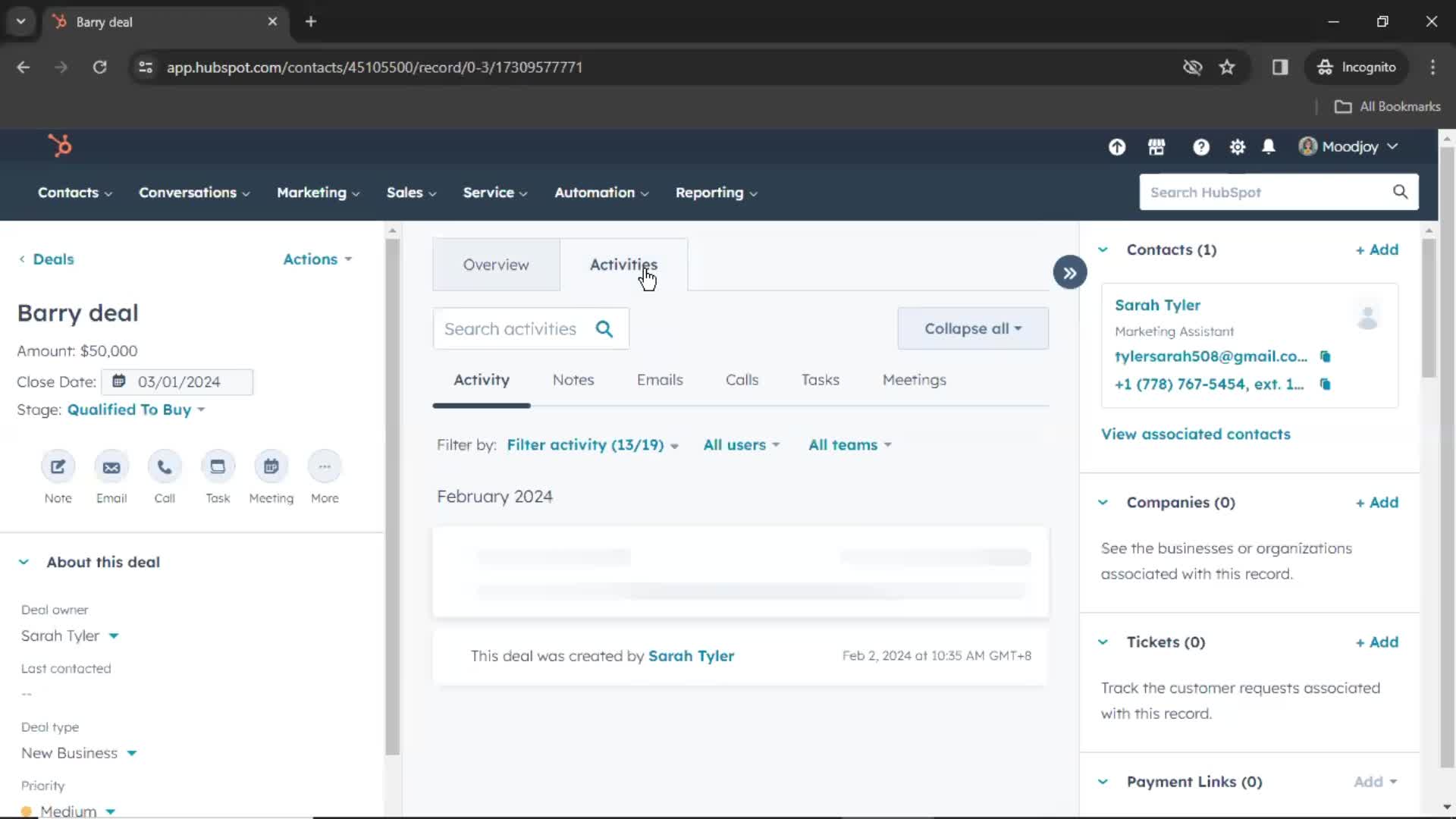Open the Marketing navigation menu

[318, 193]
